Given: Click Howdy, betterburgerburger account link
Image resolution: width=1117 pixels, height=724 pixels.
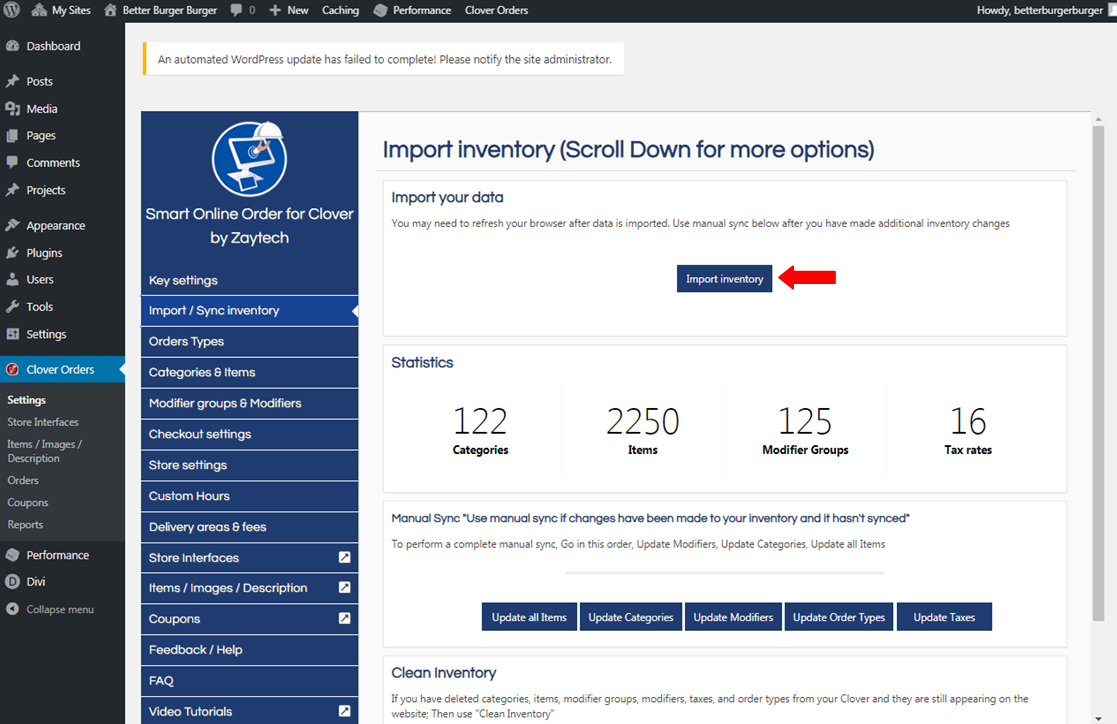Looking at the screenshot, I should pyautogui.click(x=1039, y=10).
